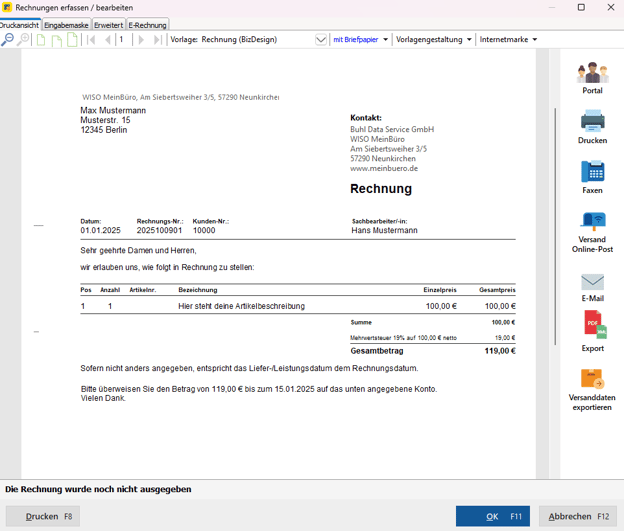Click the preview vertical scrollbar
The height and width of the screenshot is (531, 624).
pos(555,226)
